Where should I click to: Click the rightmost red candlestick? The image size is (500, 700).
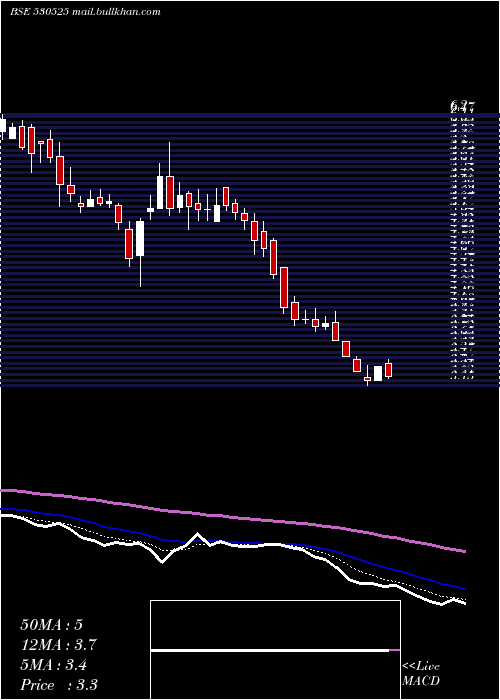tap(388, 370)
